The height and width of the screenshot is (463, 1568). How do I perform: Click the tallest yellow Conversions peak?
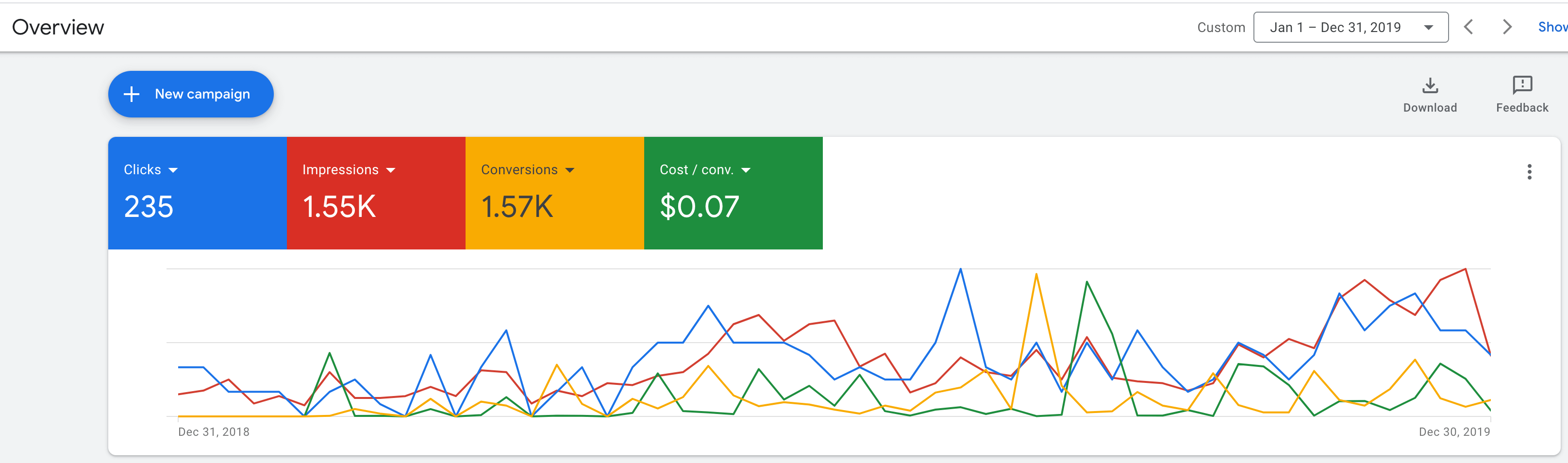click(1036, 274)
